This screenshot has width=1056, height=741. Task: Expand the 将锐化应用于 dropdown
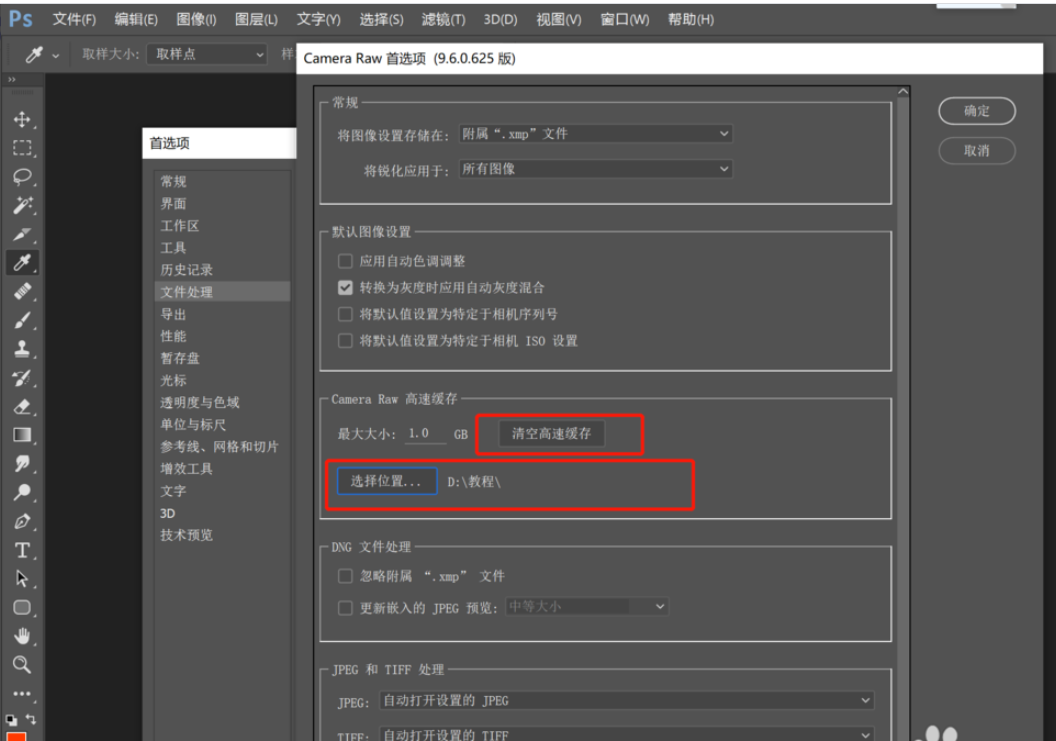595,170
